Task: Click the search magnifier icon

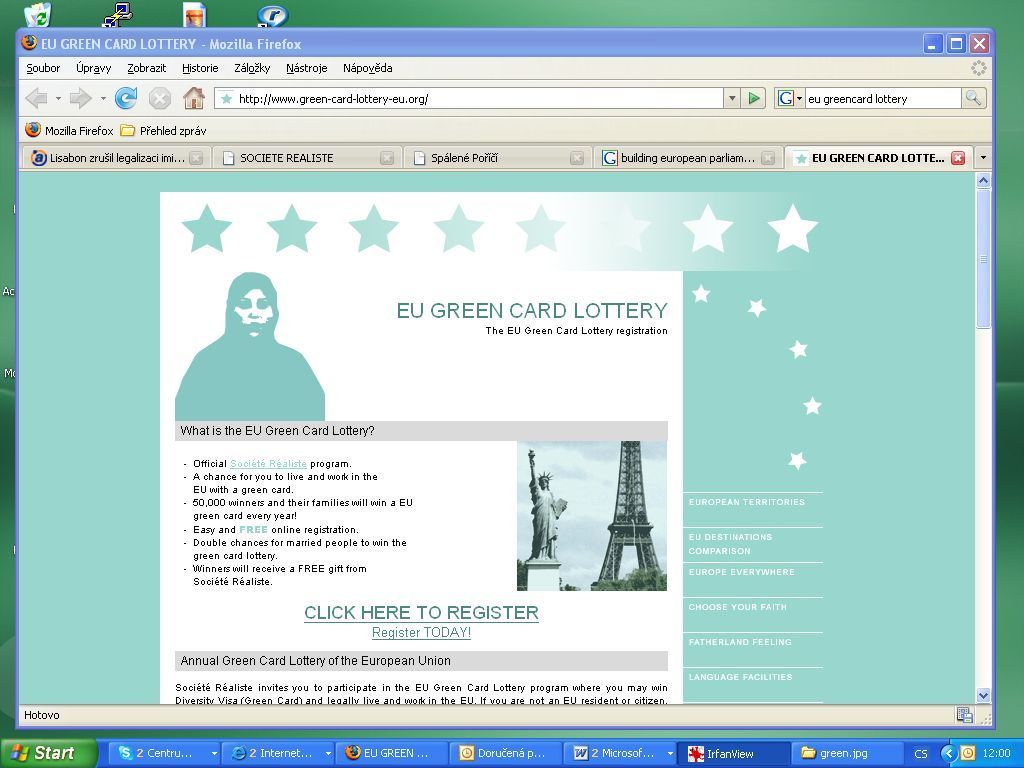Action: [x=973, y=99]
